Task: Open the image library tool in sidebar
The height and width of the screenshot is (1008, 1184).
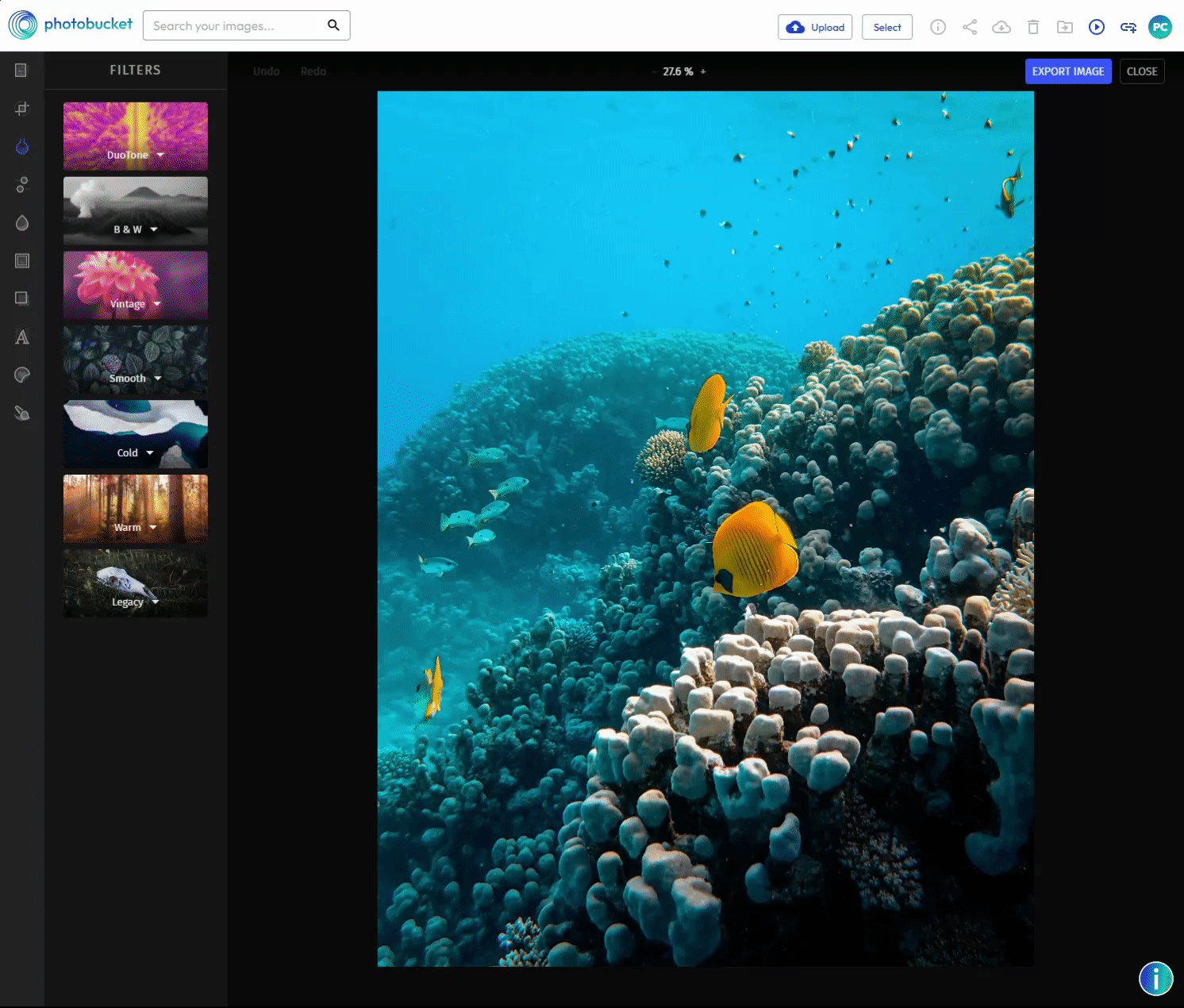Action: (x=22, y=71)
